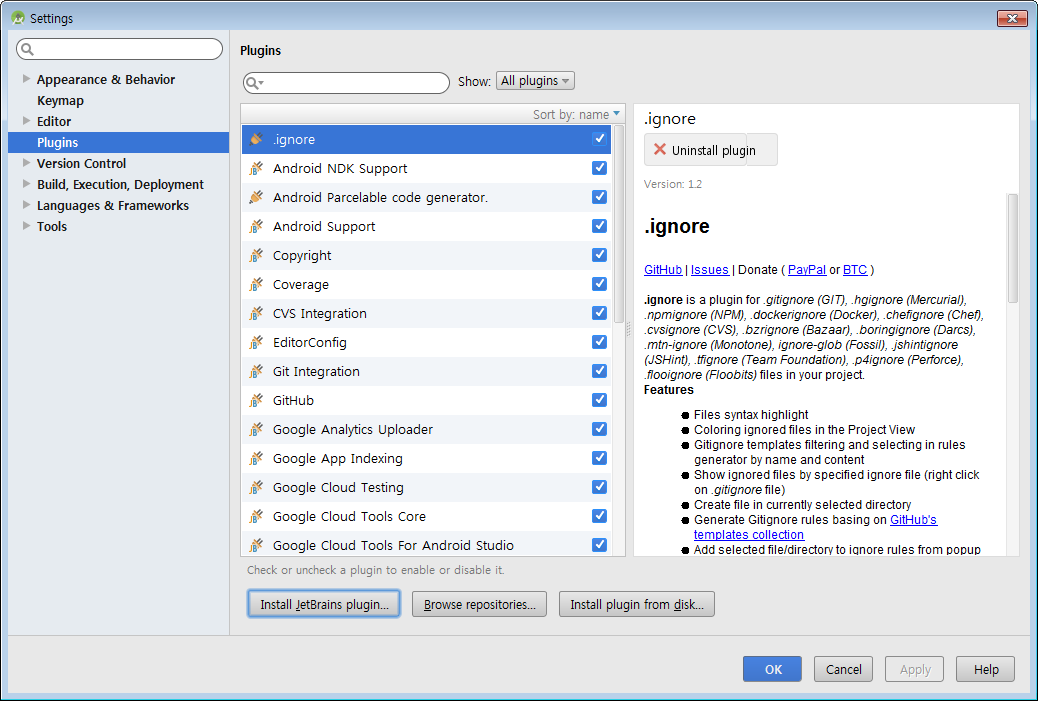
Task: Expand Appearance & Behavior tree node
Action: 26,79
